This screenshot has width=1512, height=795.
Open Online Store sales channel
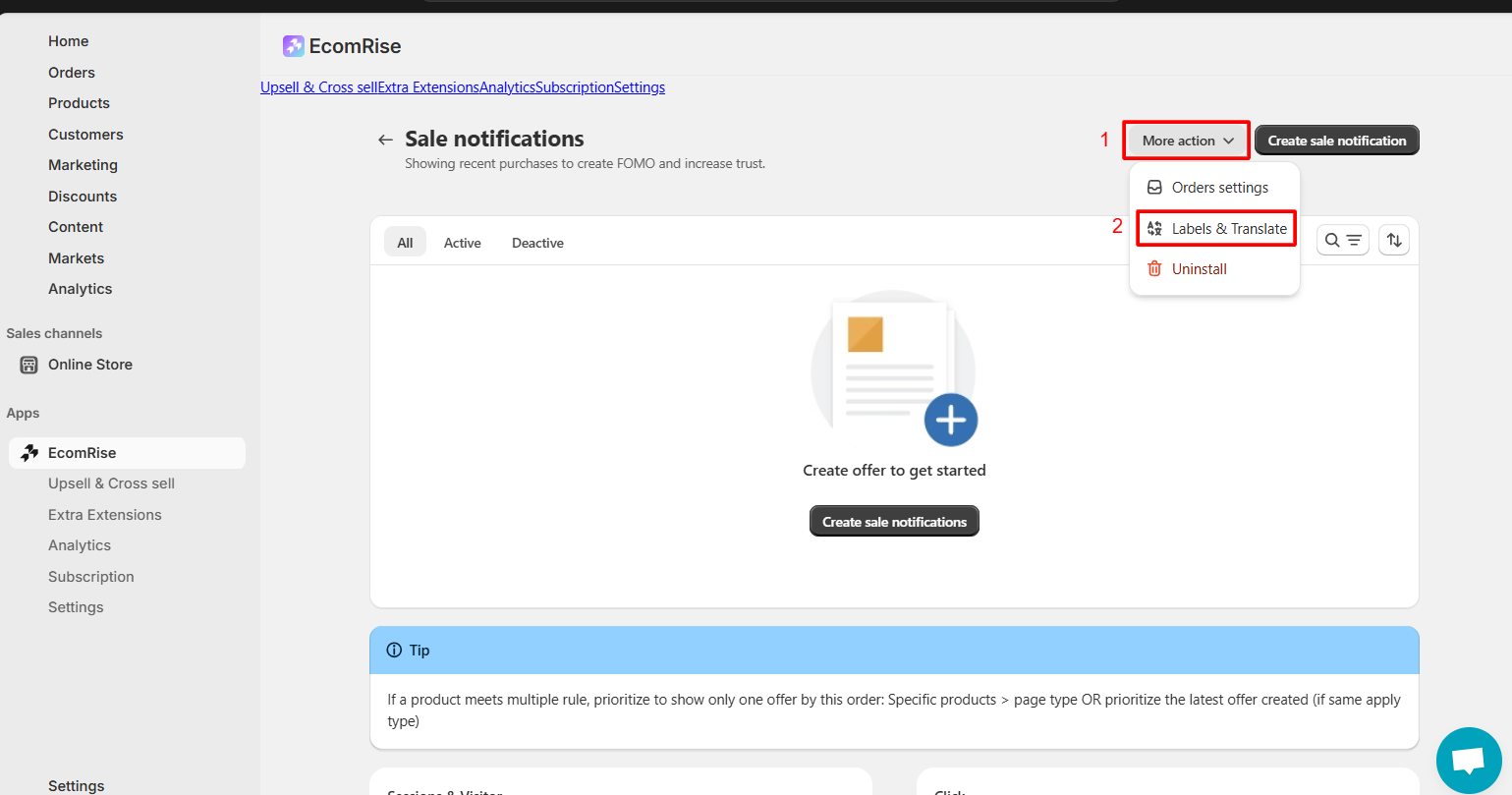click(90, 365)
